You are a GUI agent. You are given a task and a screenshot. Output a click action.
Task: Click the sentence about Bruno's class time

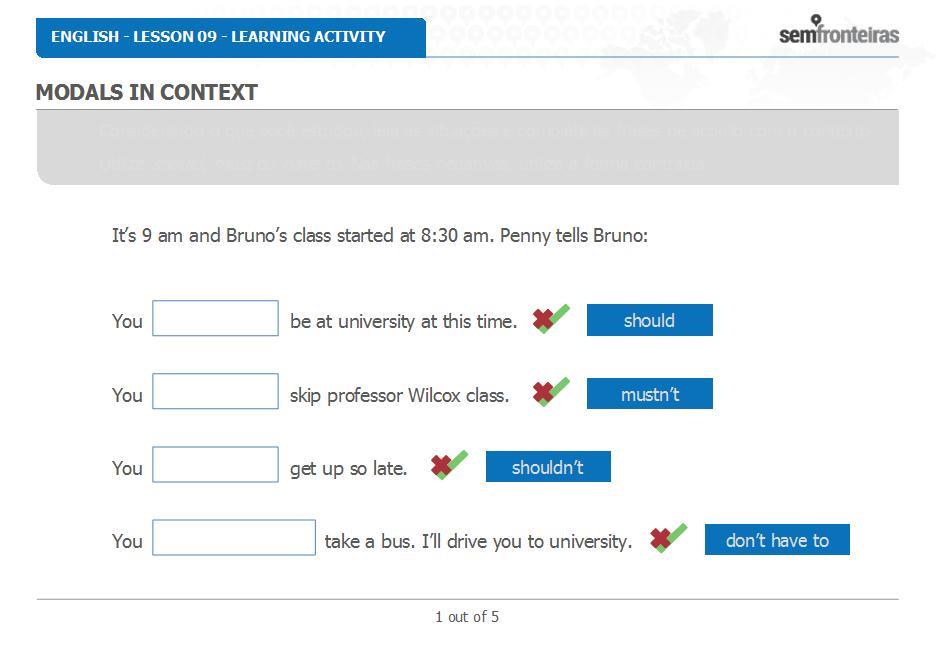click(379, 236)
